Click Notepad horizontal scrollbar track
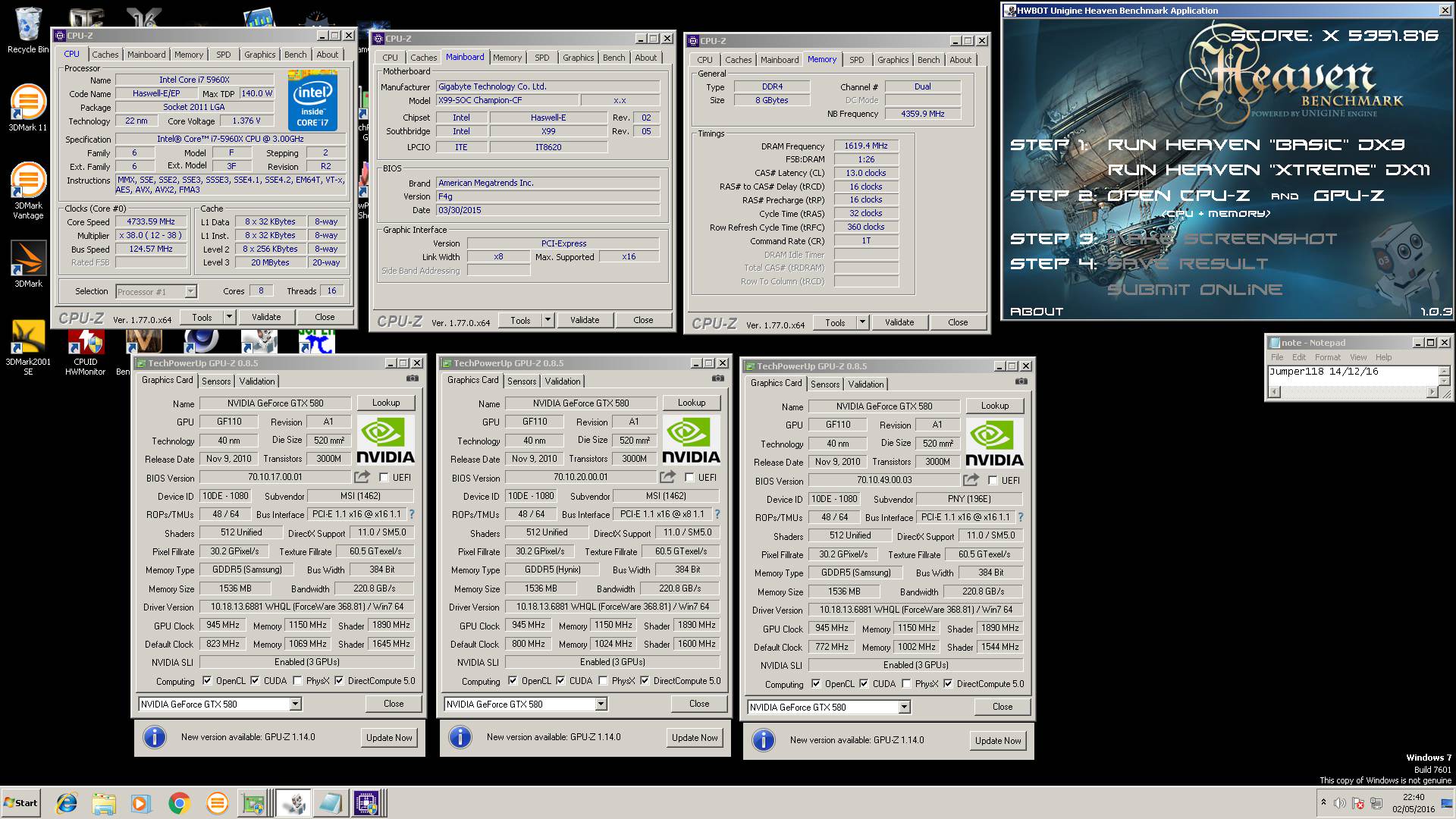Image resolution: width=1456 pixels, height=819 pixels. click(x=1354, y=392)
